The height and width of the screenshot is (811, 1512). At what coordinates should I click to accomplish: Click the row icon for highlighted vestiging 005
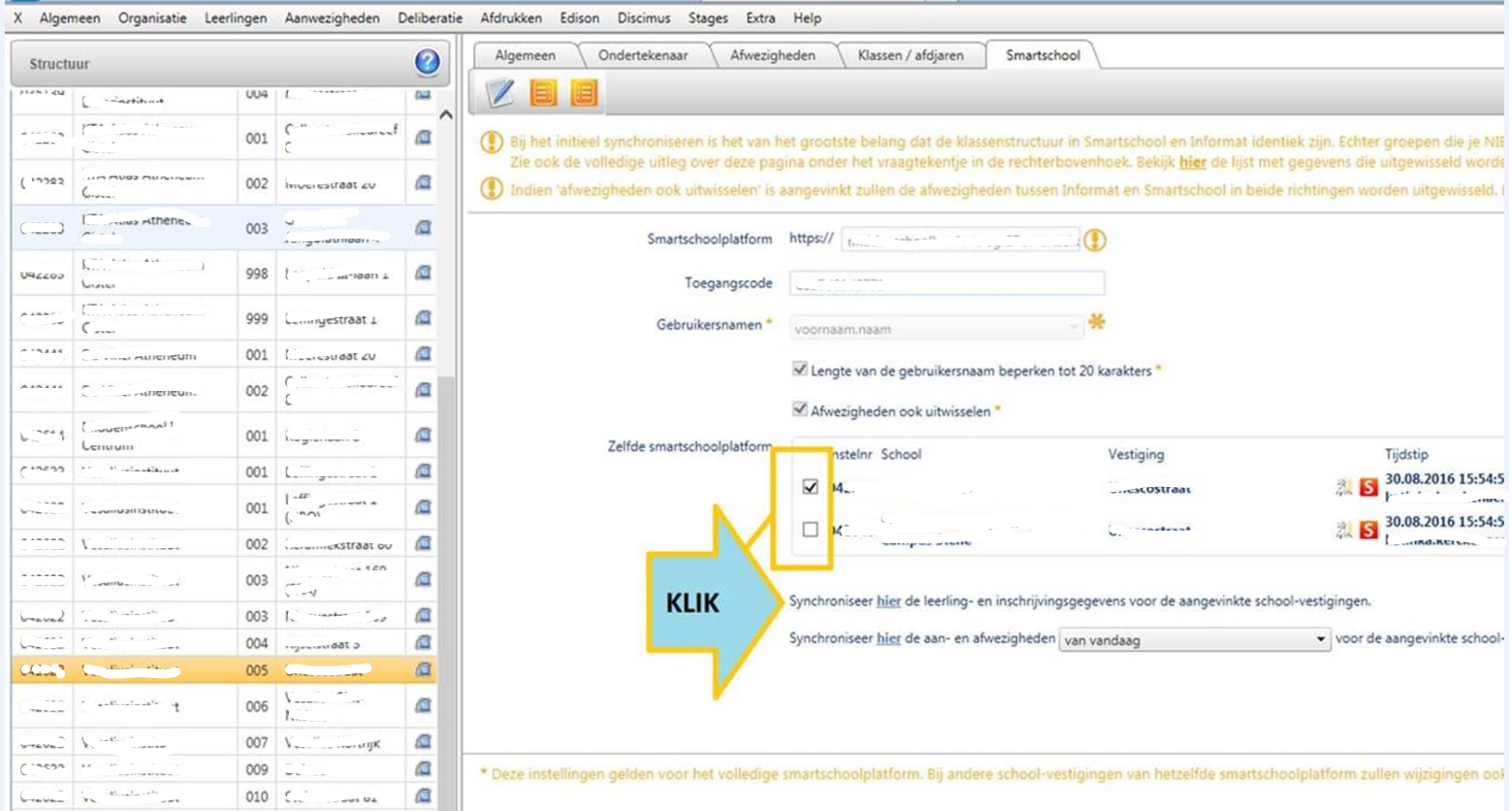423,669
